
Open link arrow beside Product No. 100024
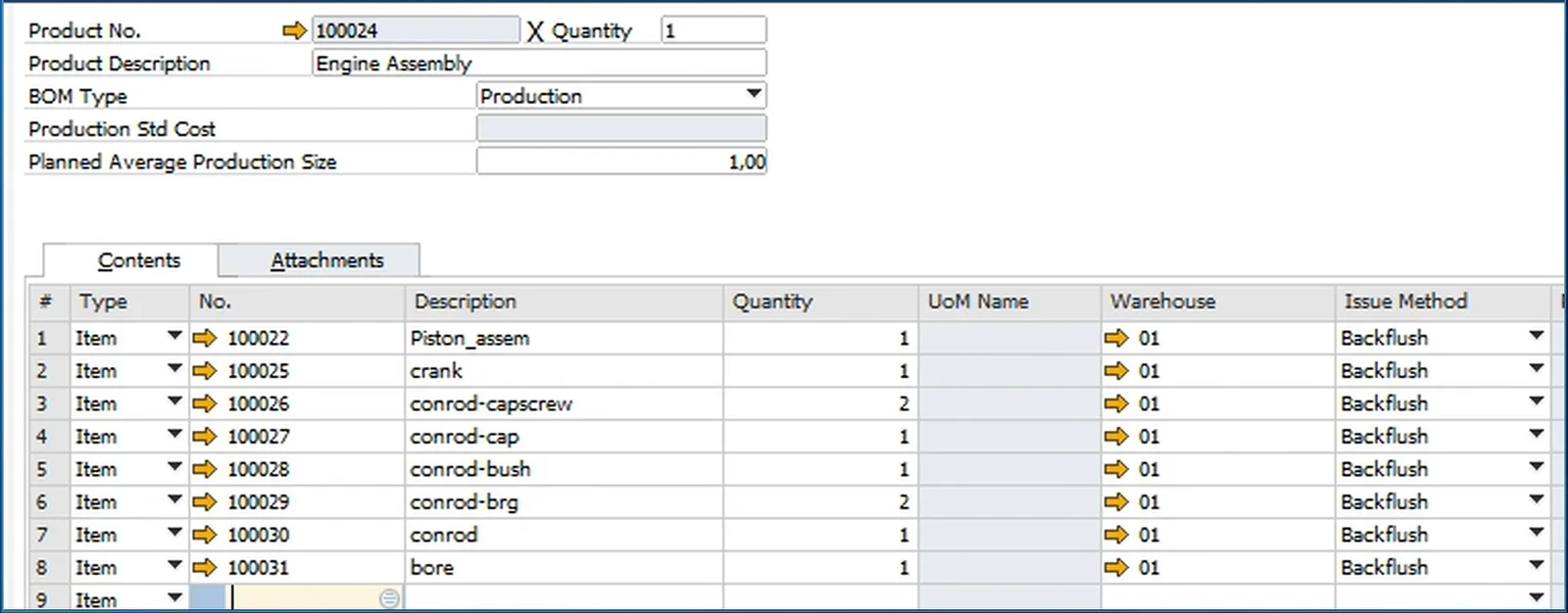294,30
